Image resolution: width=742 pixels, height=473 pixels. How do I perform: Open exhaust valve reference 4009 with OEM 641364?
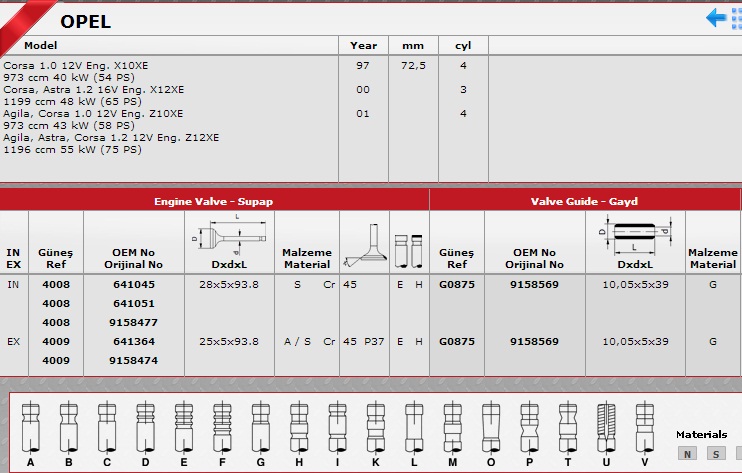[x=55, y=341]
